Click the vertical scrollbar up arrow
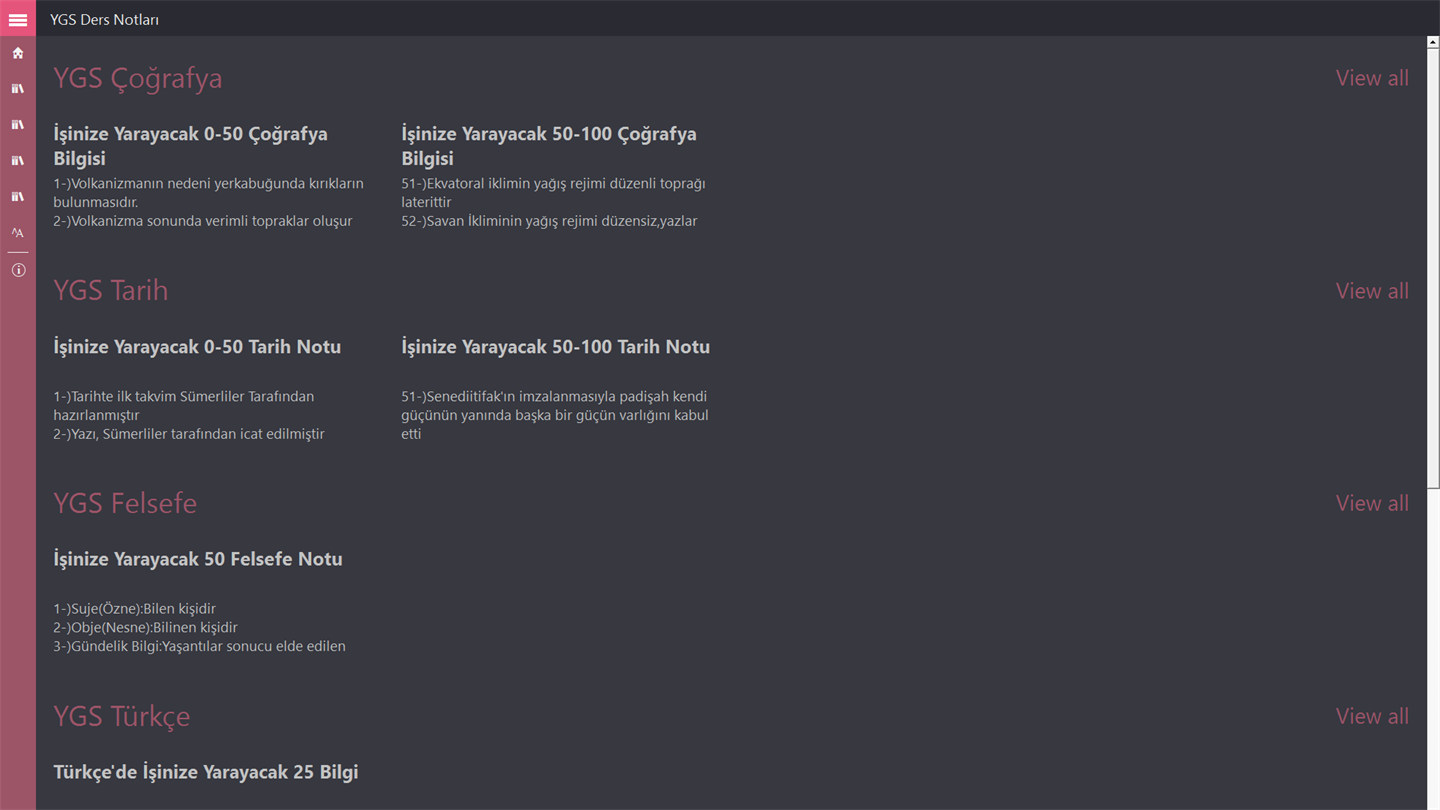 [x=1433, y=42]
